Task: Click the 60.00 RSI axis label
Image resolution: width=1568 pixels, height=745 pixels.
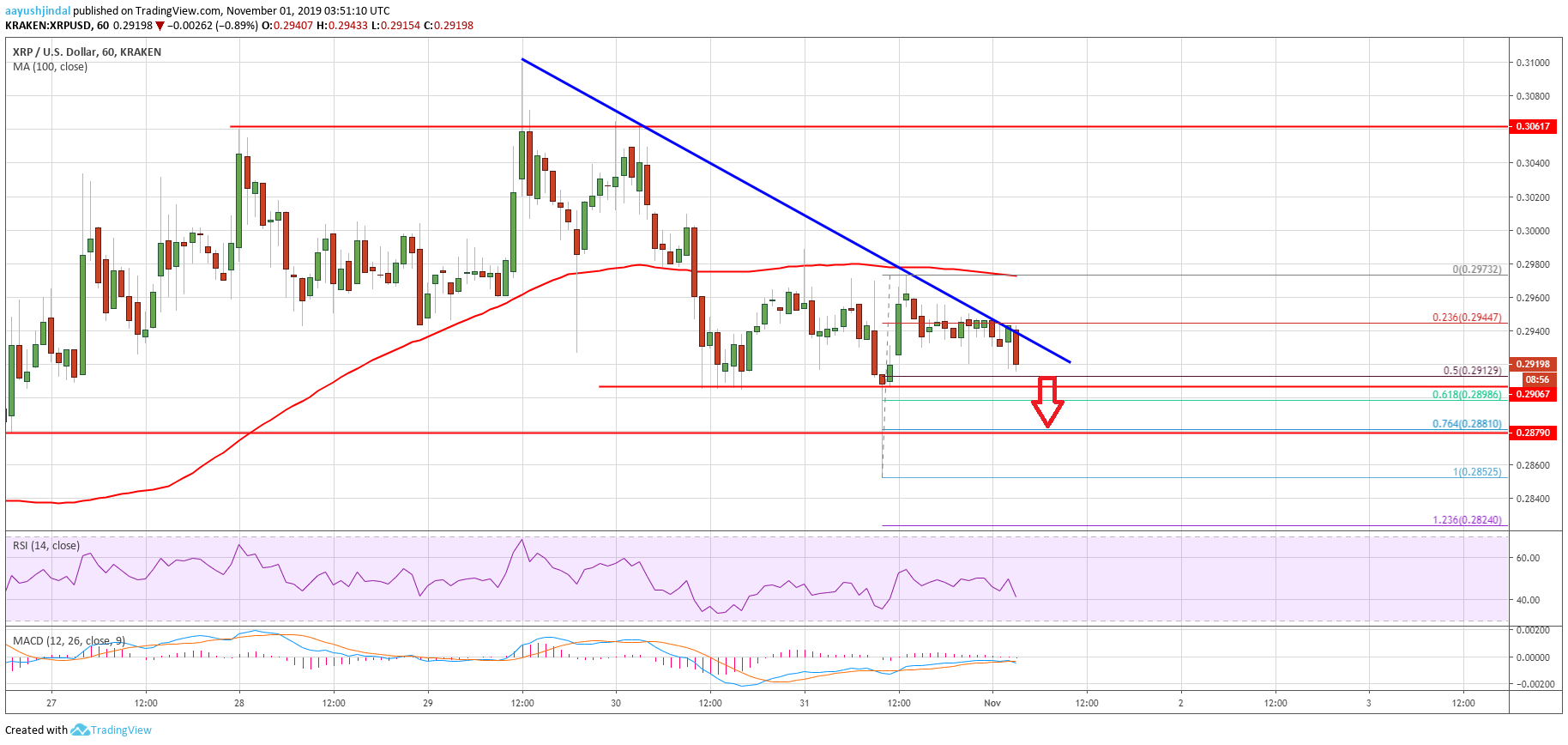Action: pos(1528,558)
